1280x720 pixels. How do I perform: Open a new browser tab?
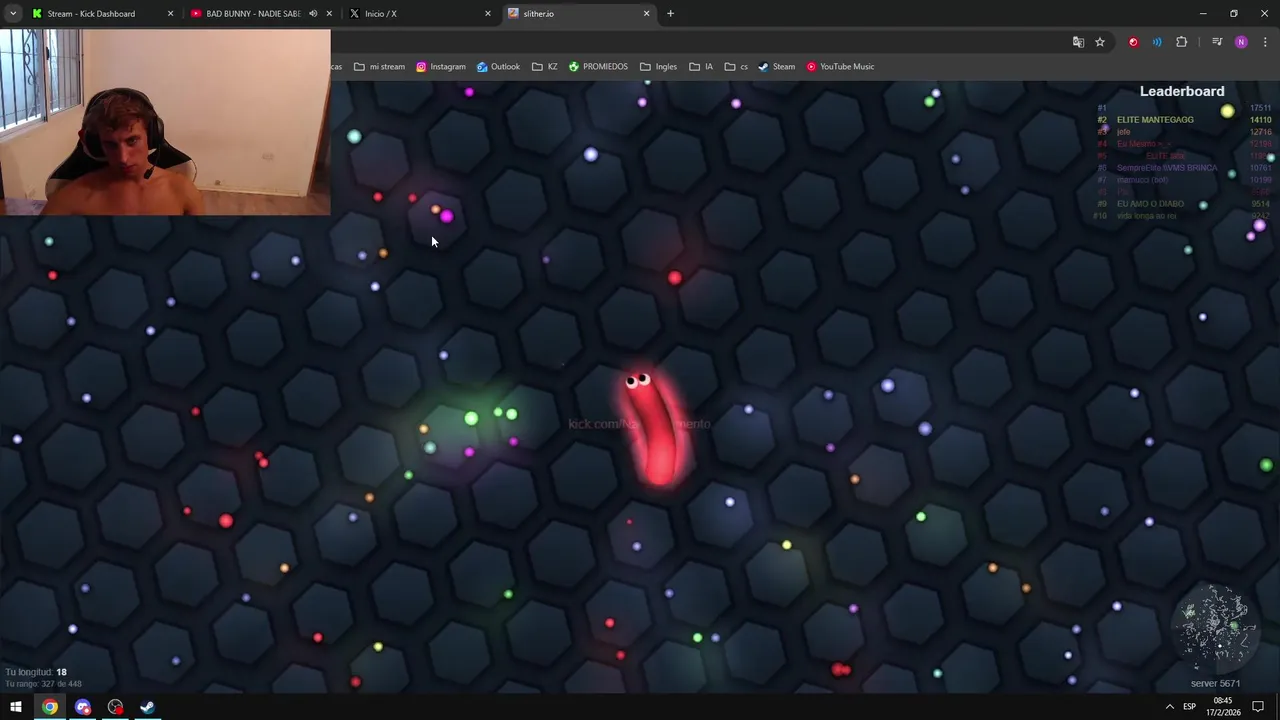[670, 14]
